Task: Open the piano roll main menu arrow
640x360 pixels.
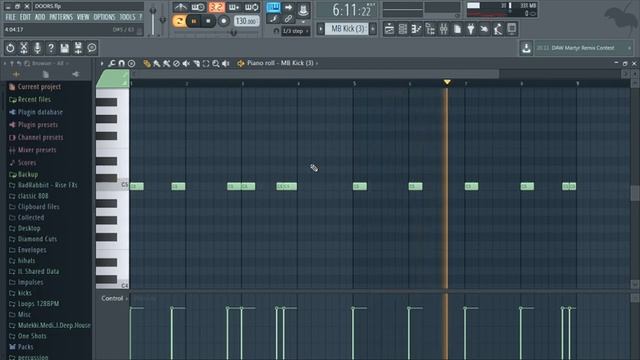Action: (x=102, y=63)
